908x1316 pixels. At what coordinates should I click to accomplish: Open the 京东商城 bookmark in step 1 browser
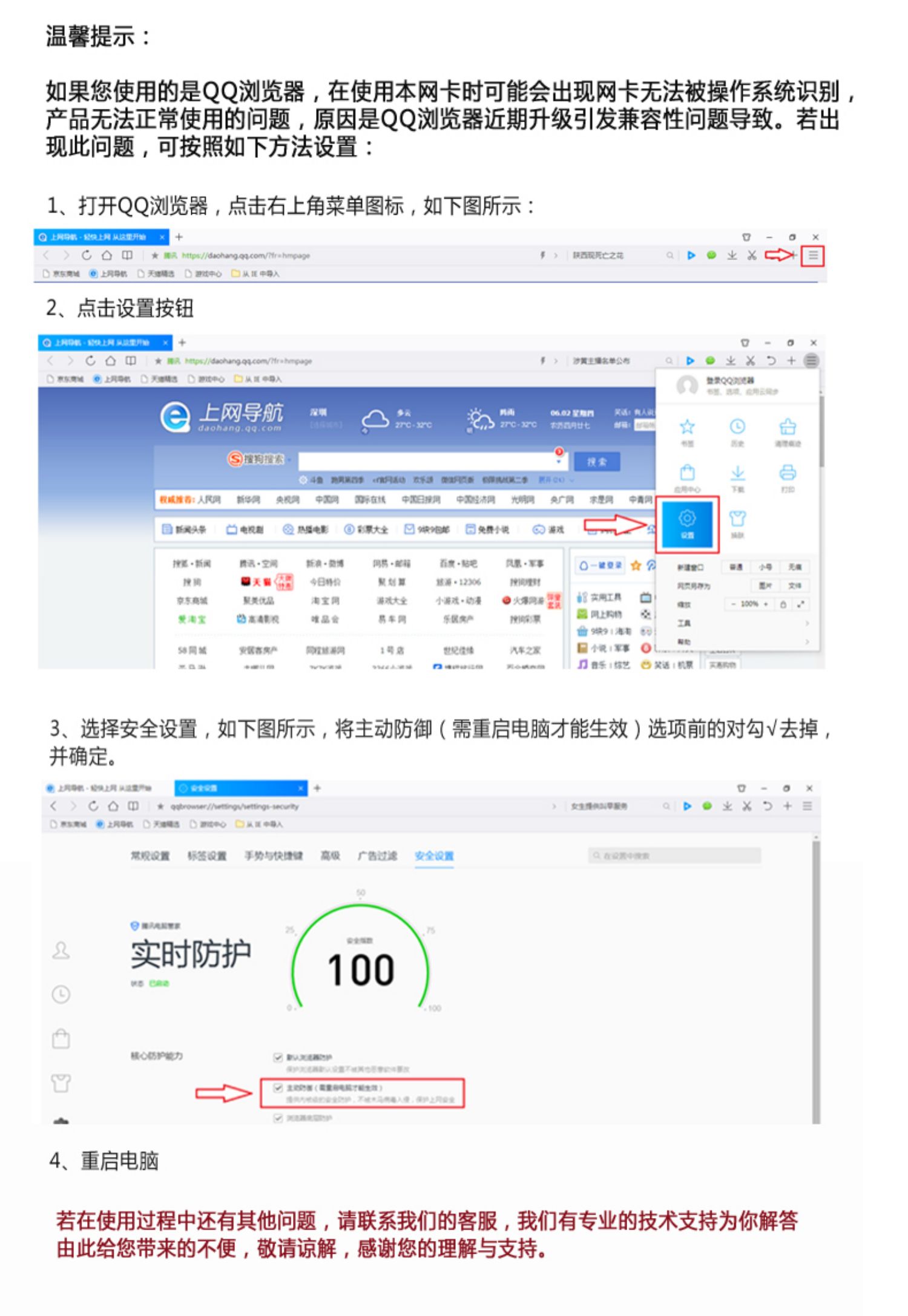coord(62,274)
